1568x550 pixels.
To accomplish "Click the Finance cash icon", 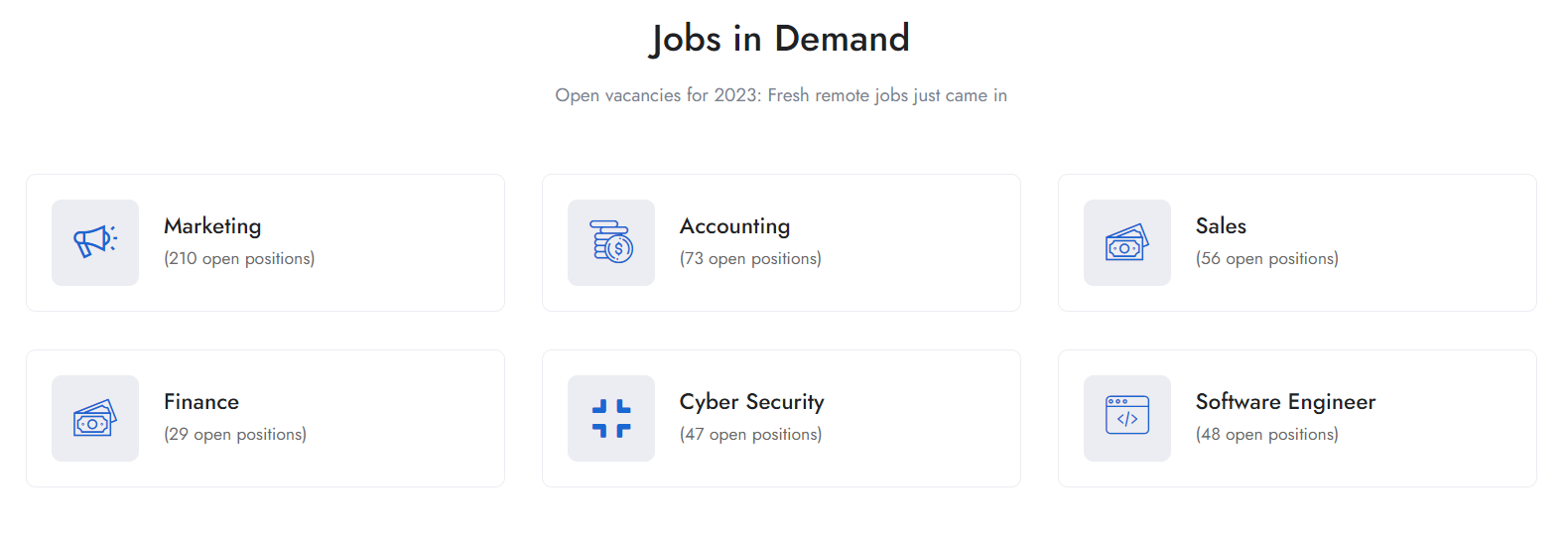I will click(x=95, y=418).
